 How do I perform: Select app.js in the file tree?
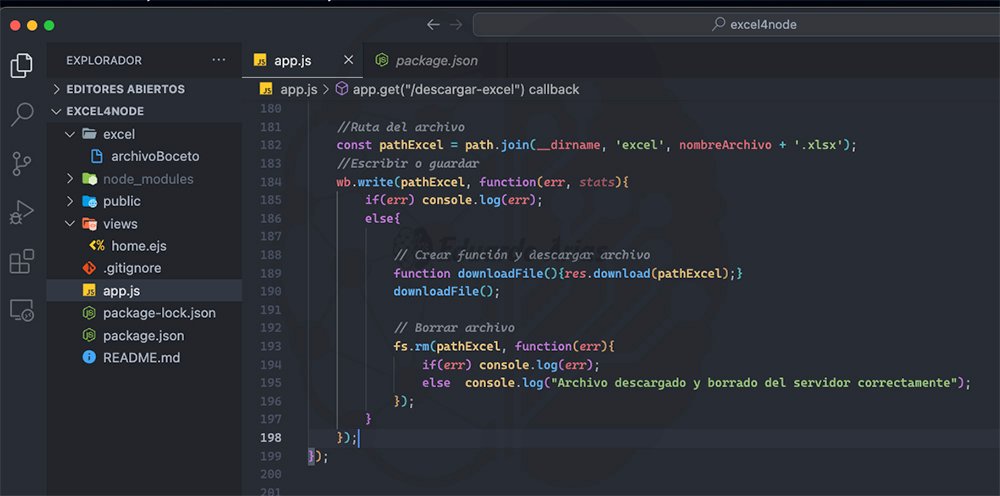click(x=144, y=291)
